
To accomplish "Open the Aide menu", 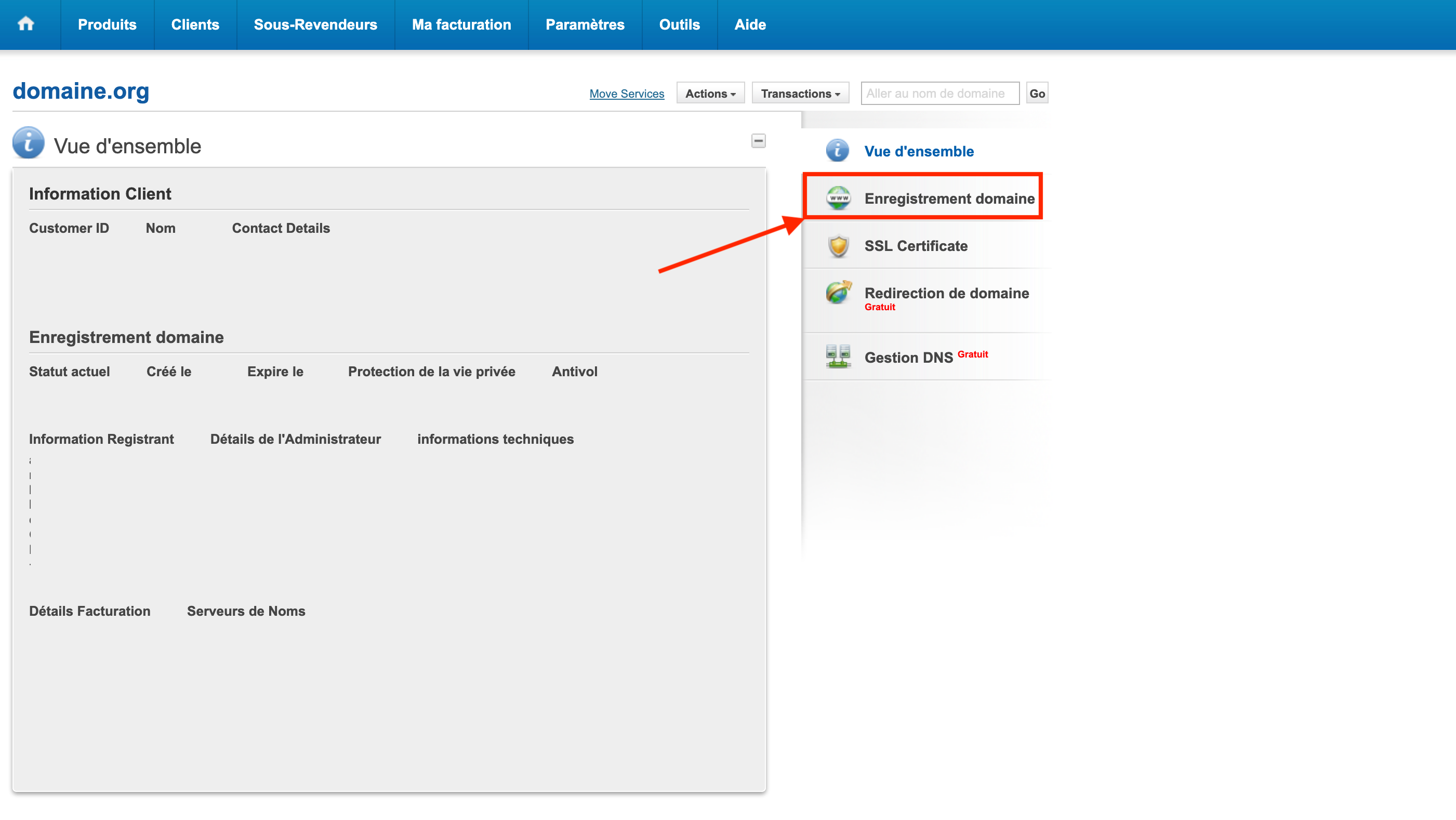I will [750, 25].
